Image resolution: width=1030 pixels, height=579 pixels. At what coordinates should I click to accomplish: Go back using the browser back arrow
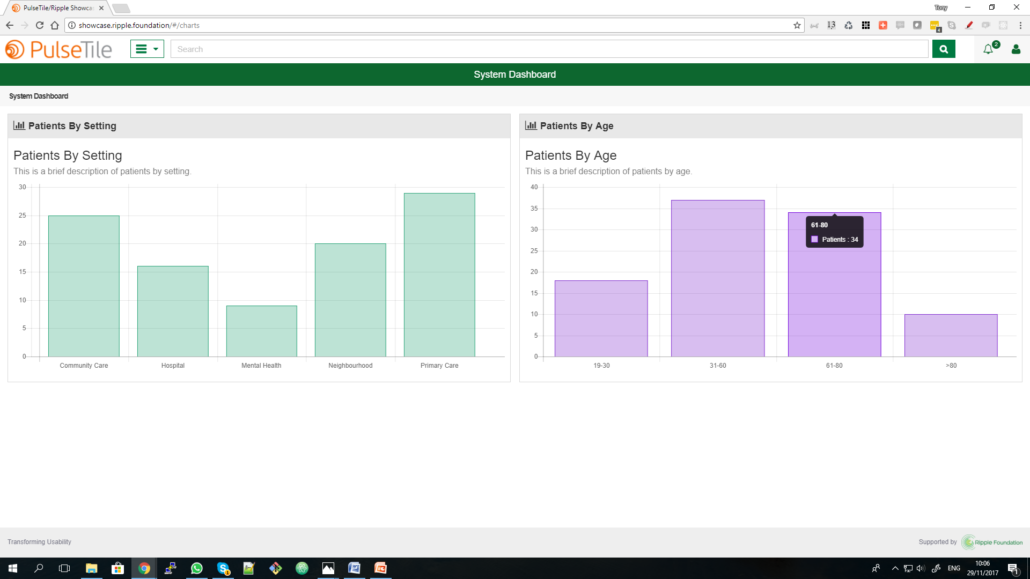[10, 25]
